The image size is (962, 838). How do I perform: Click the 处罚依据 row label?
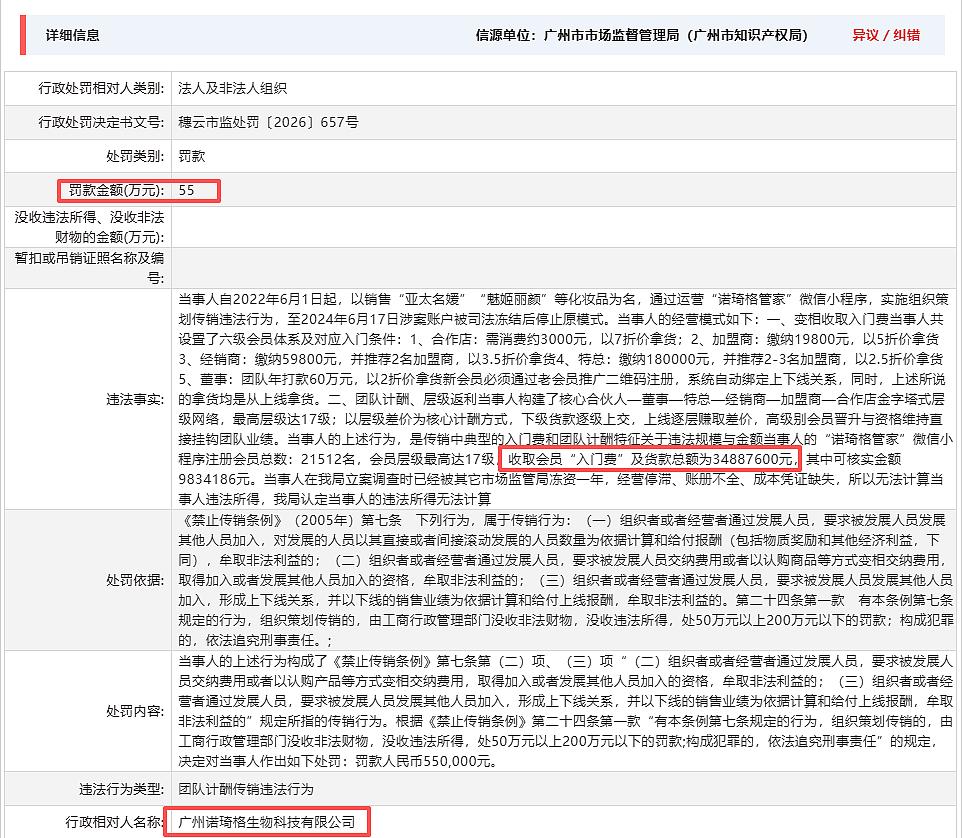[135, 580]
